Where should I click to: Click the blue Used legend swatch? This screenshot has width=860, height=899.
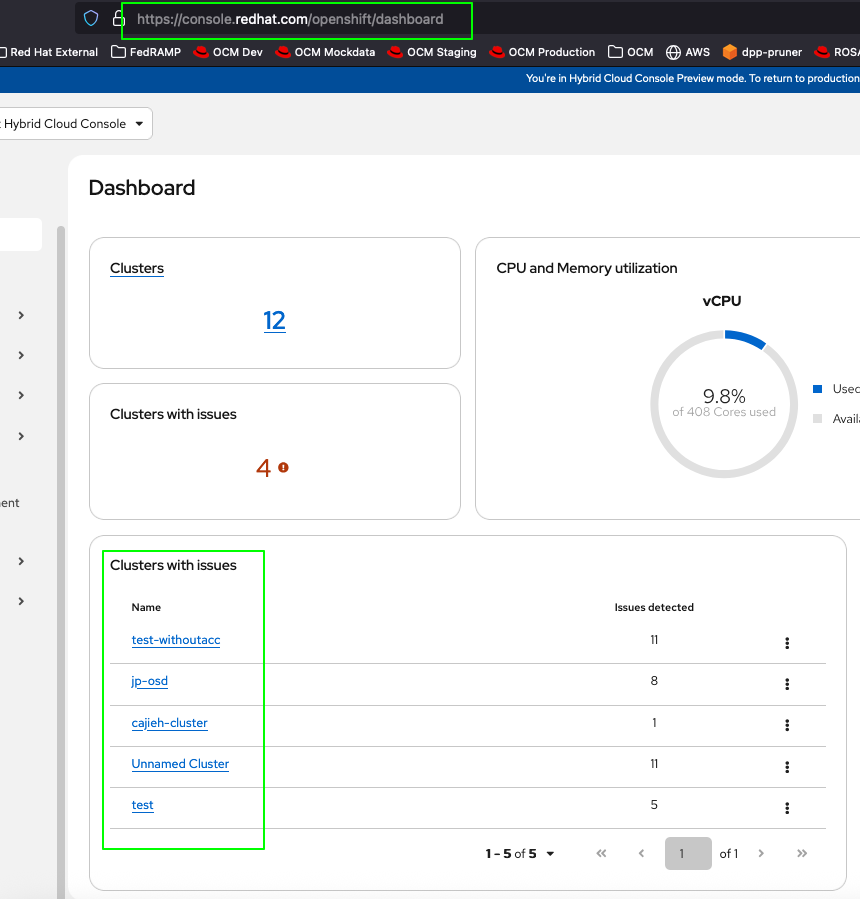pos(818,389)
